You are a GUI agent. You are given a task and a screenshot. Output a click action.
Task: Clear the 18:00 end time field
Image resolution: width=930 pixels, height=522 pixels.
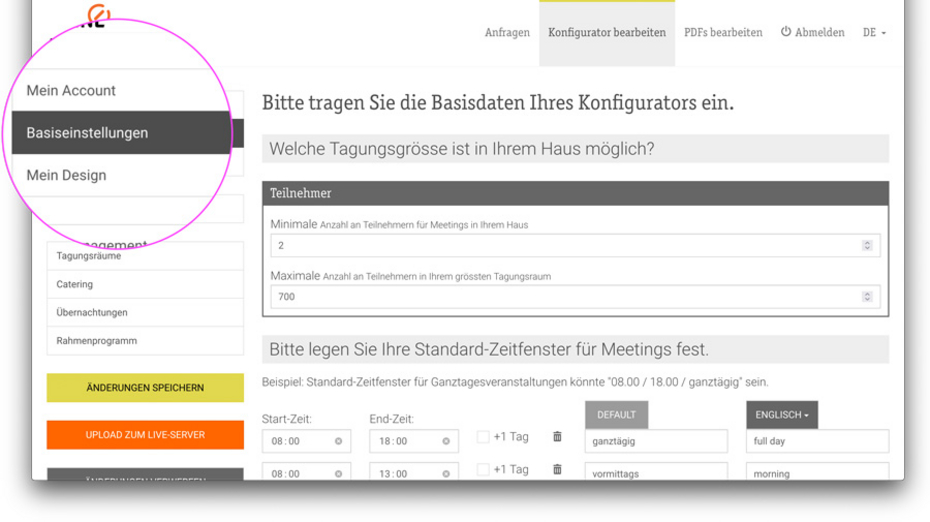coord(446,441)
